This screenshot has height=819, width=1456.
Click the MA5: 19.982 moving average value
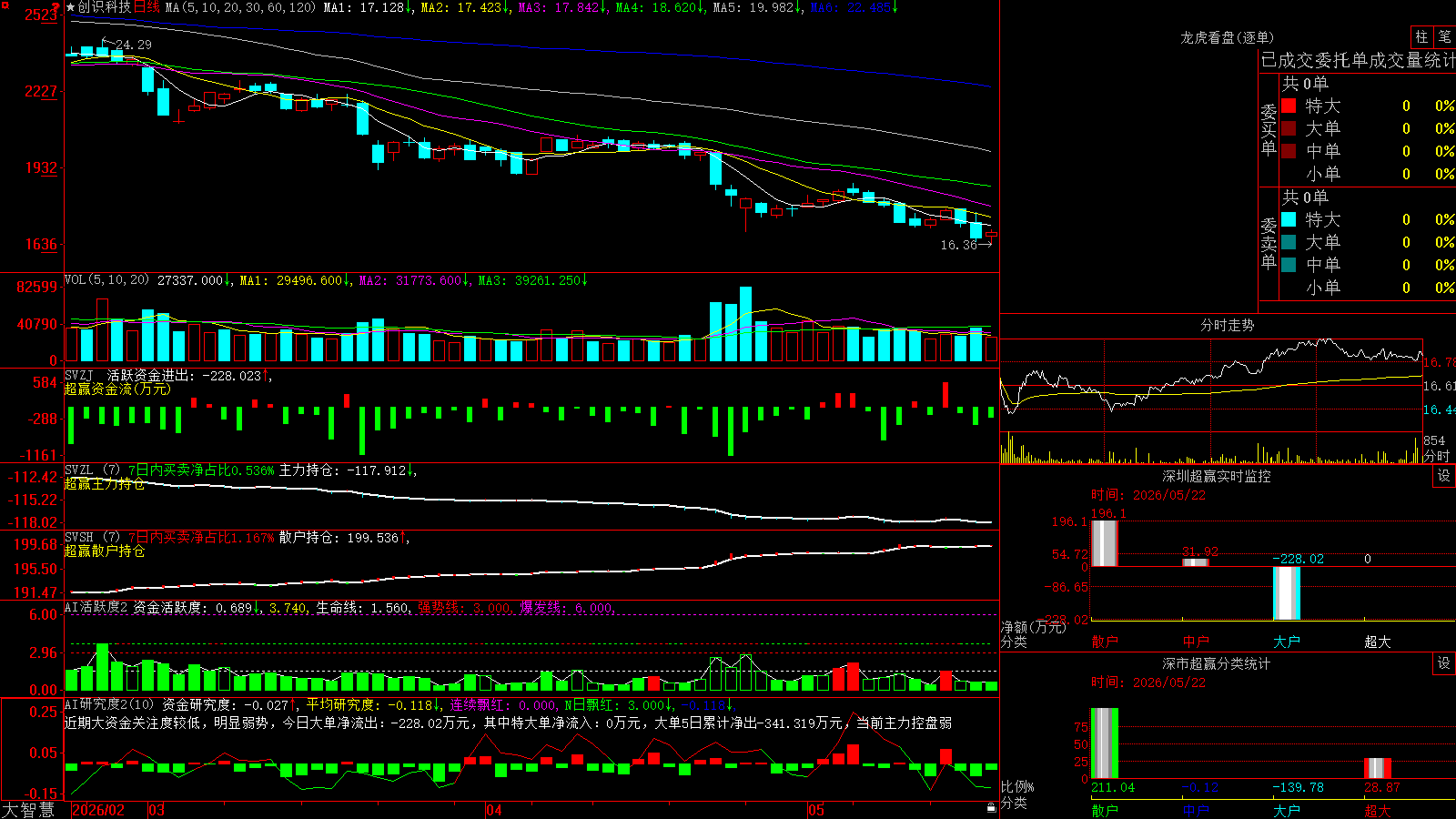click(x=756, y=7)
